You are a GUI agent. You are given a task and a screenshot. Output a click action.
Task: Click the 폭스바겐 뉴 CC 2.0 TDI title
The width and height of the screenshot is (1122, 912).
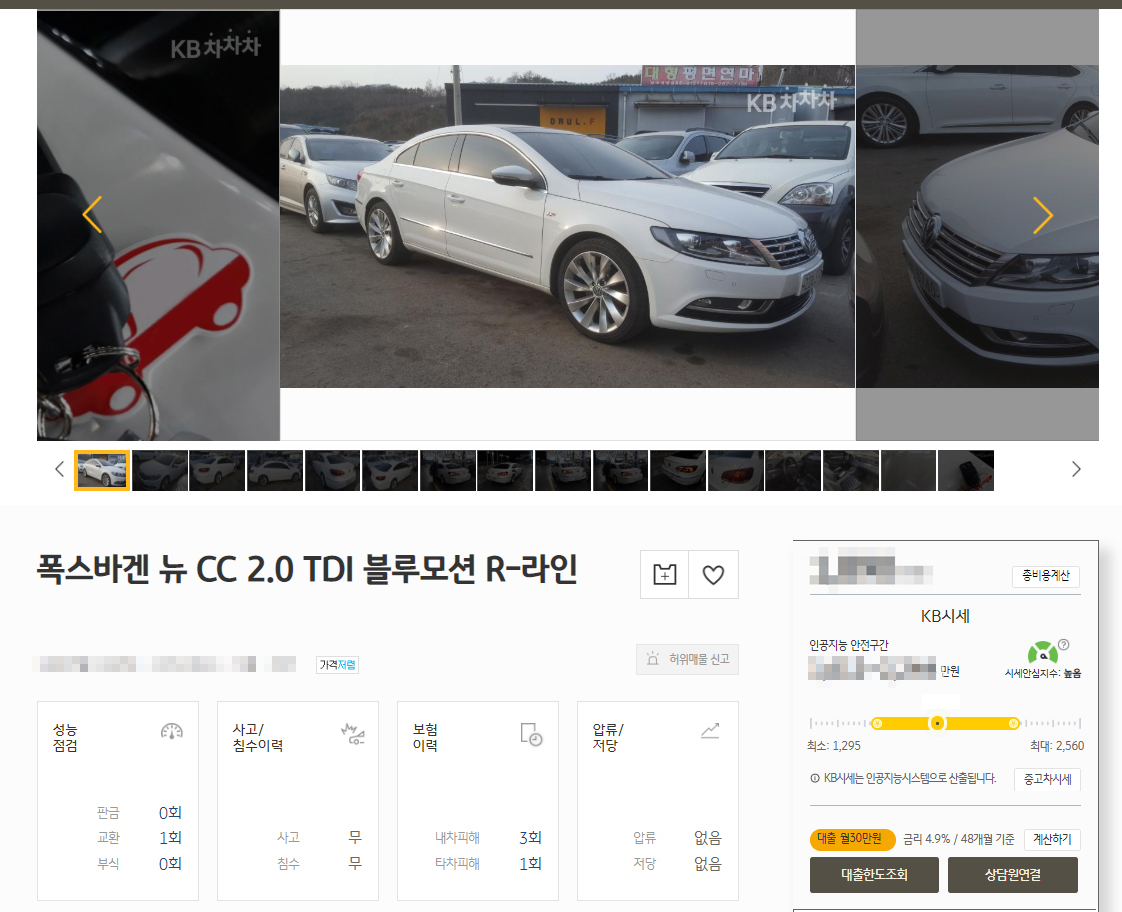pos(307,570)
